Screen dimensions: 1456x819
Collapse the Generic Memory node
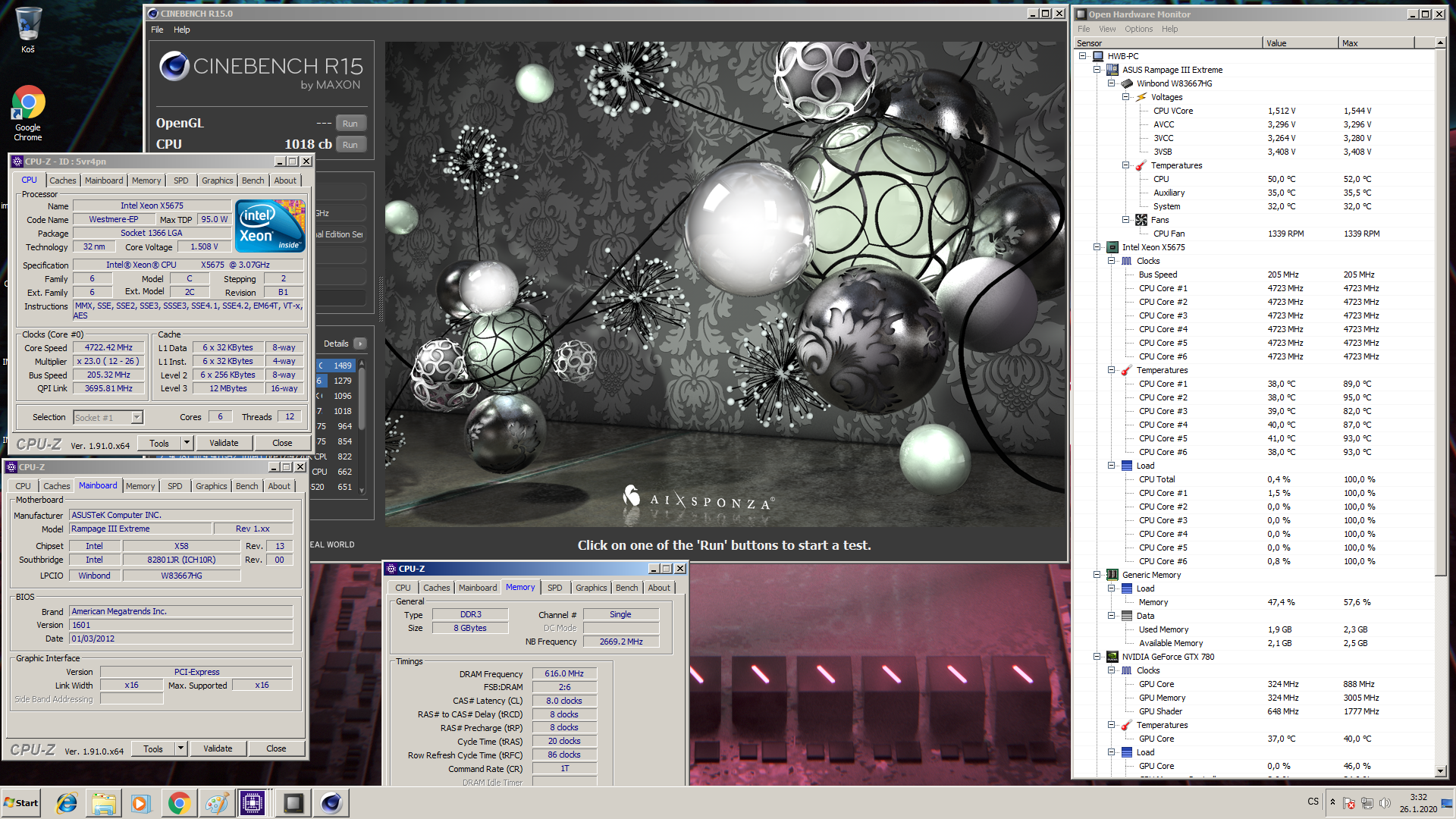tap(1097, 575)
